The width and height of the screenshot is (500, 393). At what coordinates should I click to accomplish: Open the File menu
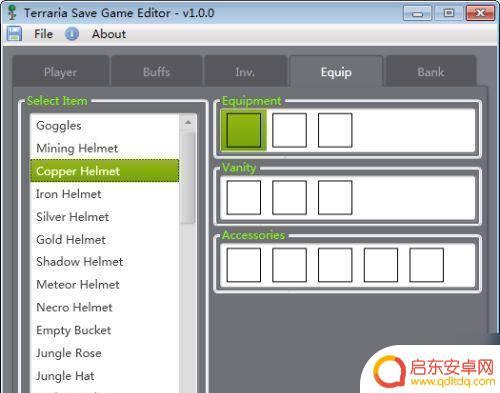point(44,34)
